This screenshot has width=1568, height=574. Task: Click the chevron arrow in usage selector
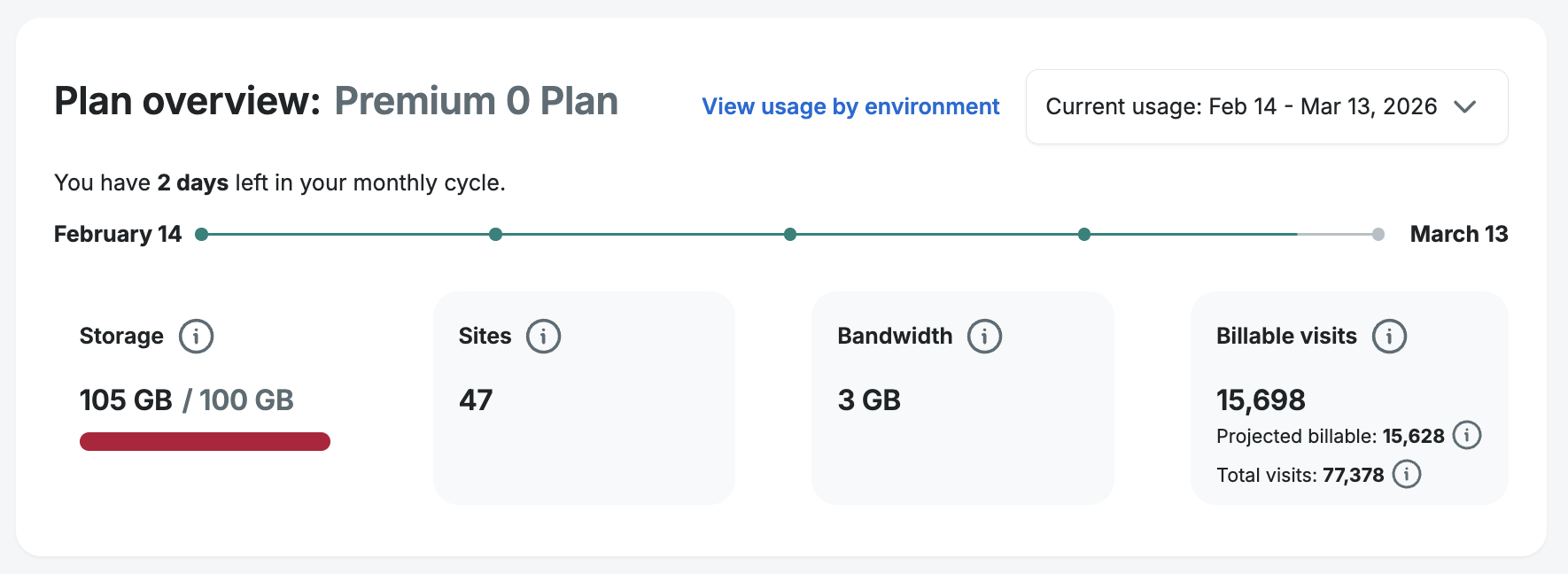point(1465,107)
